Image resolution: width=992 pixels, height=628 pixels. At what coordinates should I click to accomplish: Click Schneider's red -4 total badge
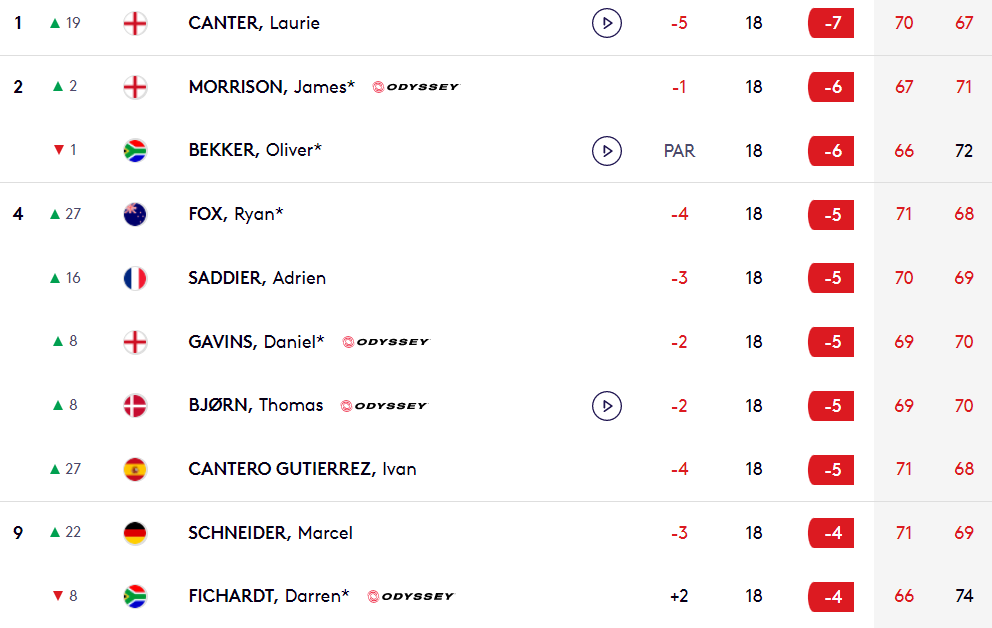click(x=831, y=533)
